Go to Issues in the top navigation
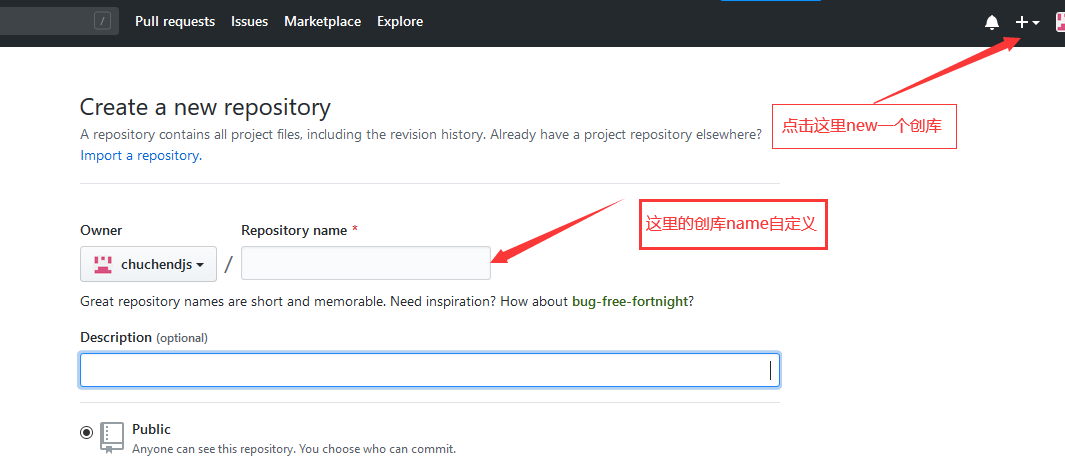The height and width of the screenshot is (467, 1065). (x=249, y=22)
